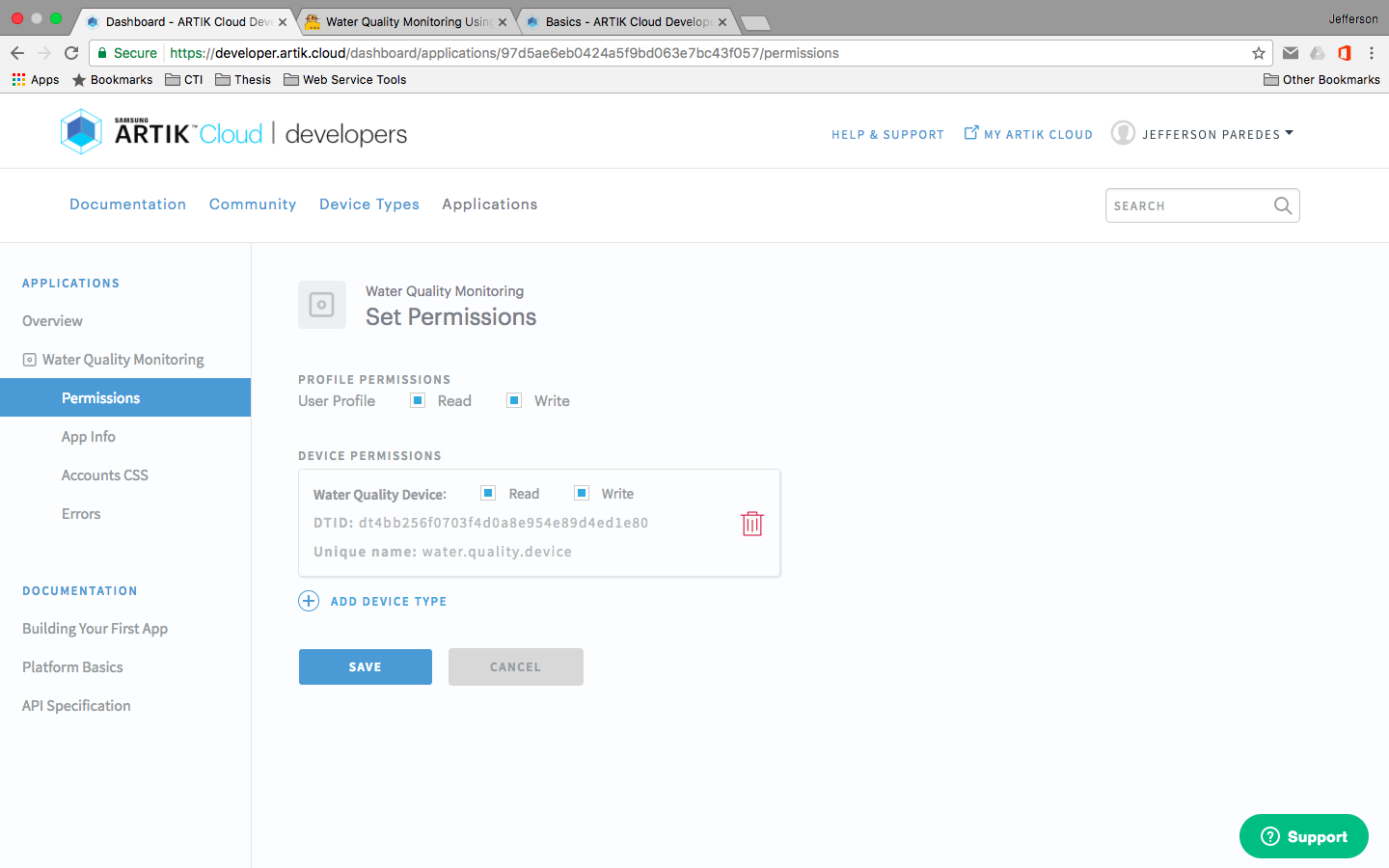Open the Gmail extension icon

(1291, 53)
